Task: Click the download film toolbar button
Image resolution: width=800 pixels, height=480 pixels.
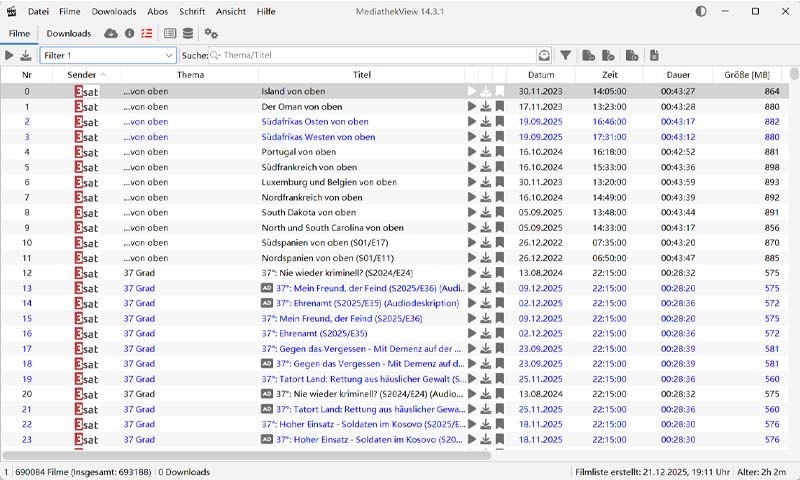Action: click(x=26, y=55)
